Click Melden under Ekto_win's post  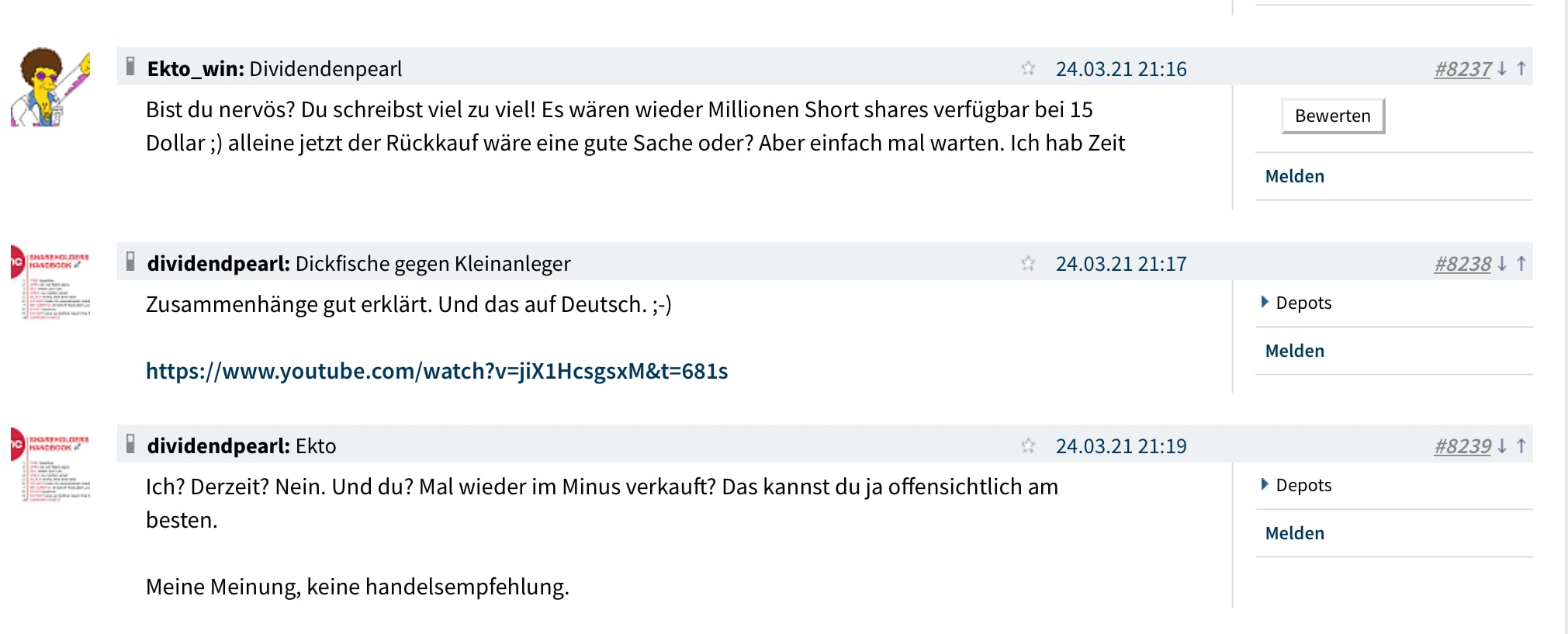tap(1295, 176)
